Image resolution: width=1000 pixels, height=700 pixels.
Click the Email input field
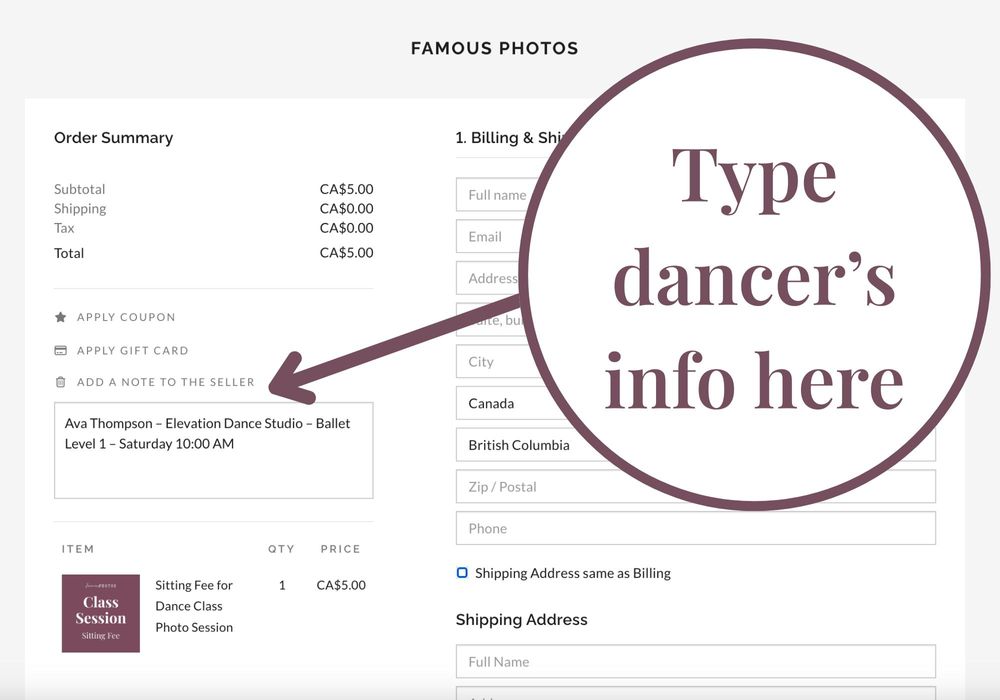click(488, 237)
